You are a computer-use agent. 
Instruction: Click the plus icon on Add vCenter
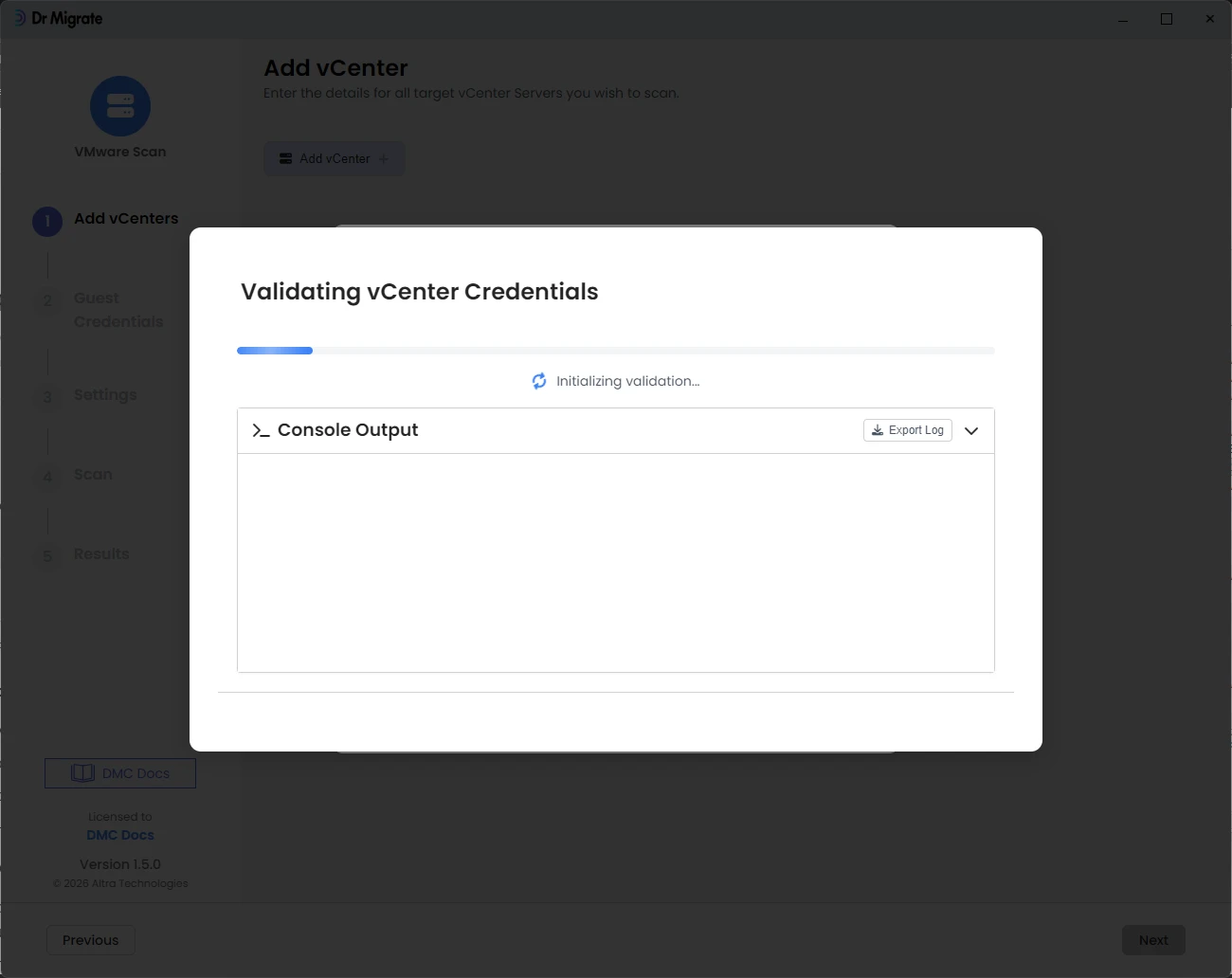tap(384, 158)
